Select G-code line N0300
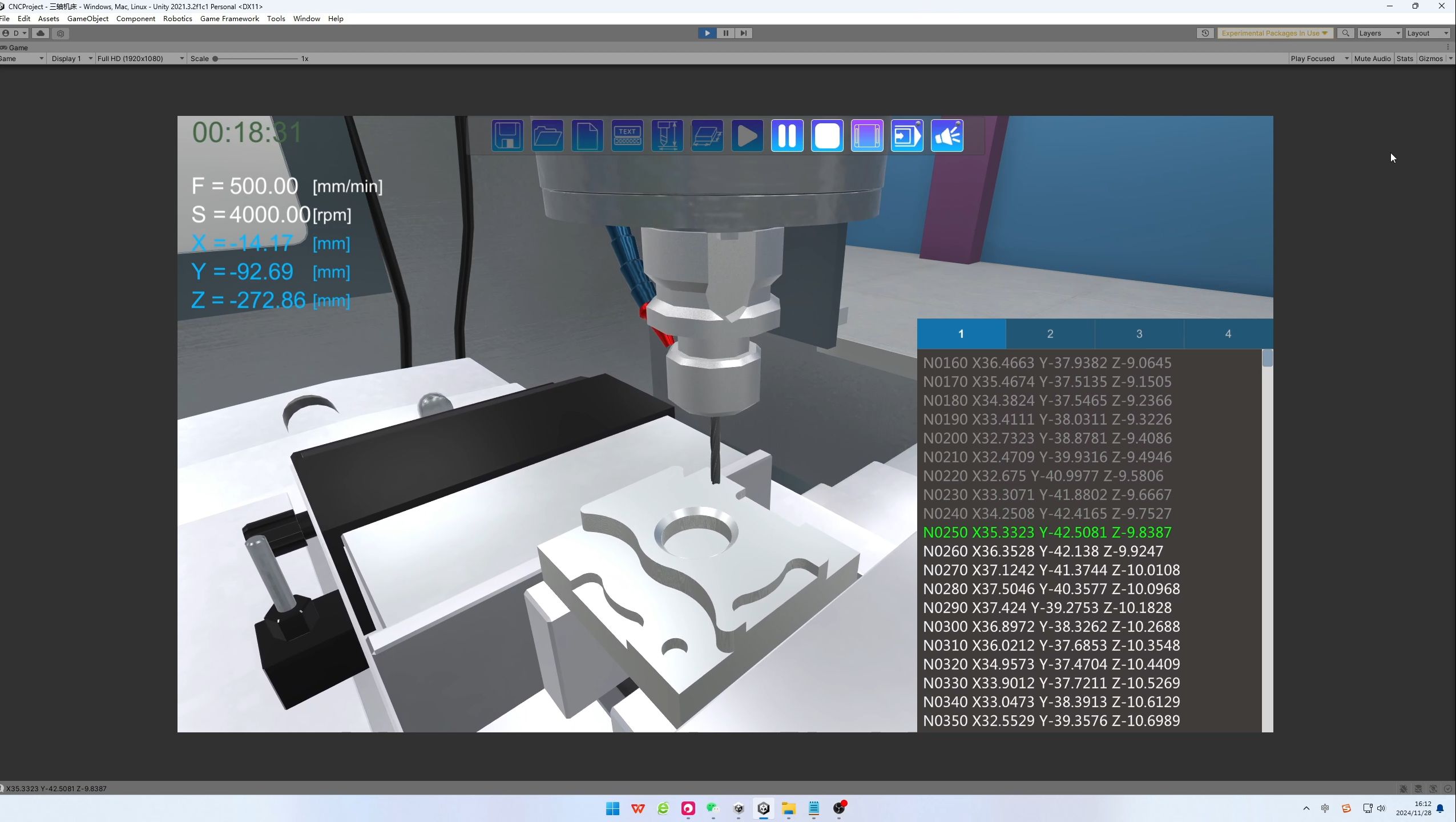Viewport: 1456px width, 822px height. pos(1051,626)
